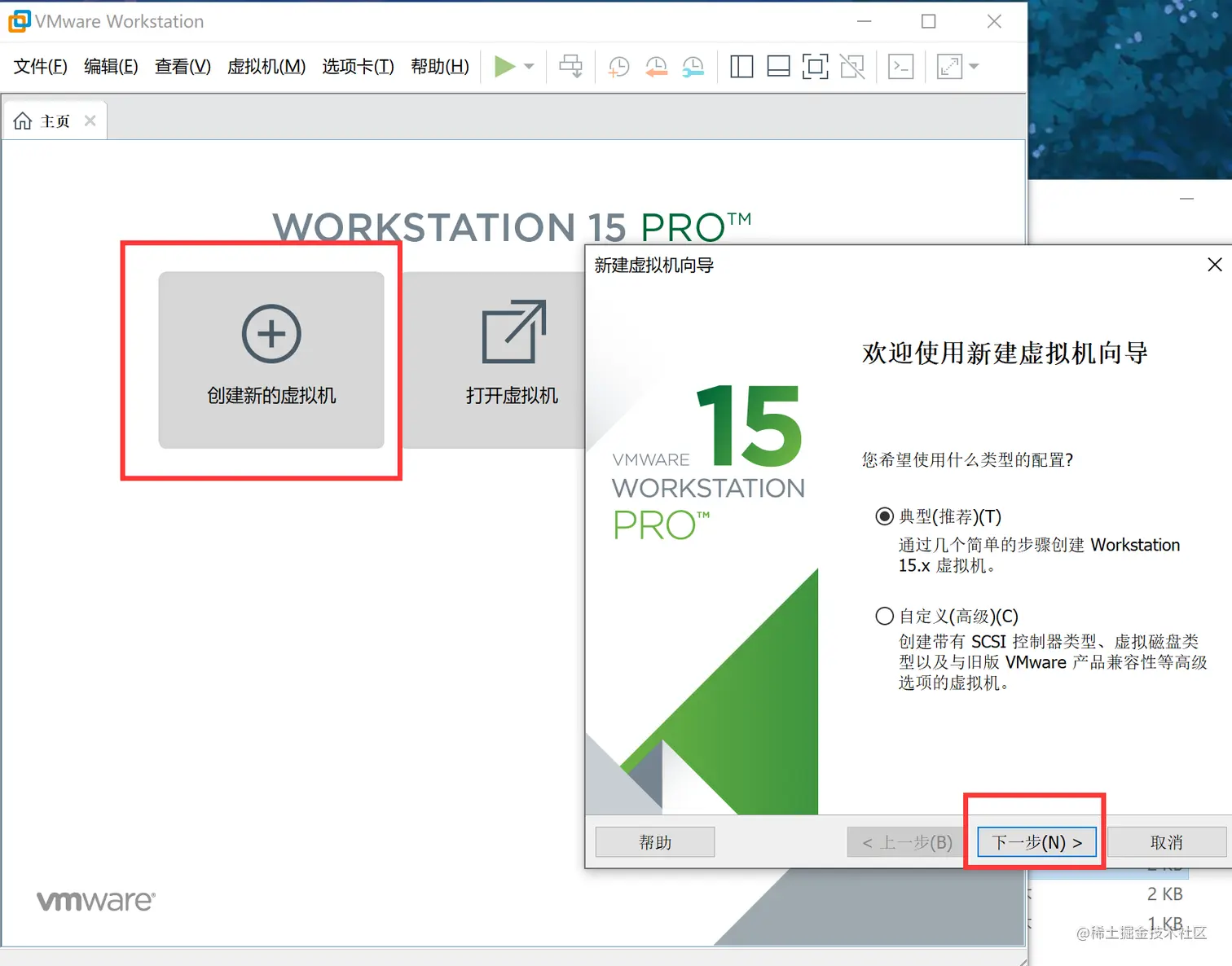Click the Revert to Snapshot icon
This screenshot has height=966, width=1232.
click(x=656, y=67)
